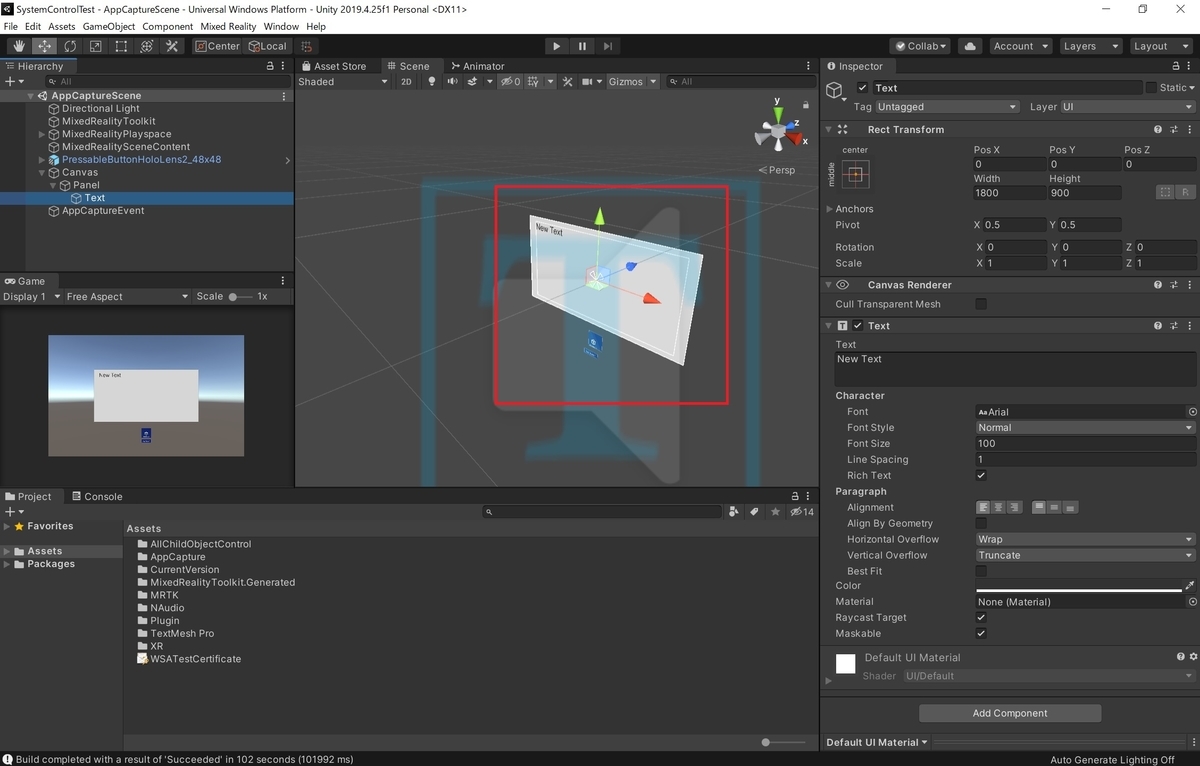This screenshot has width=1200, height=766.
Task: Lock the Hierarchy panel
Action: click(x=270, y=66)
